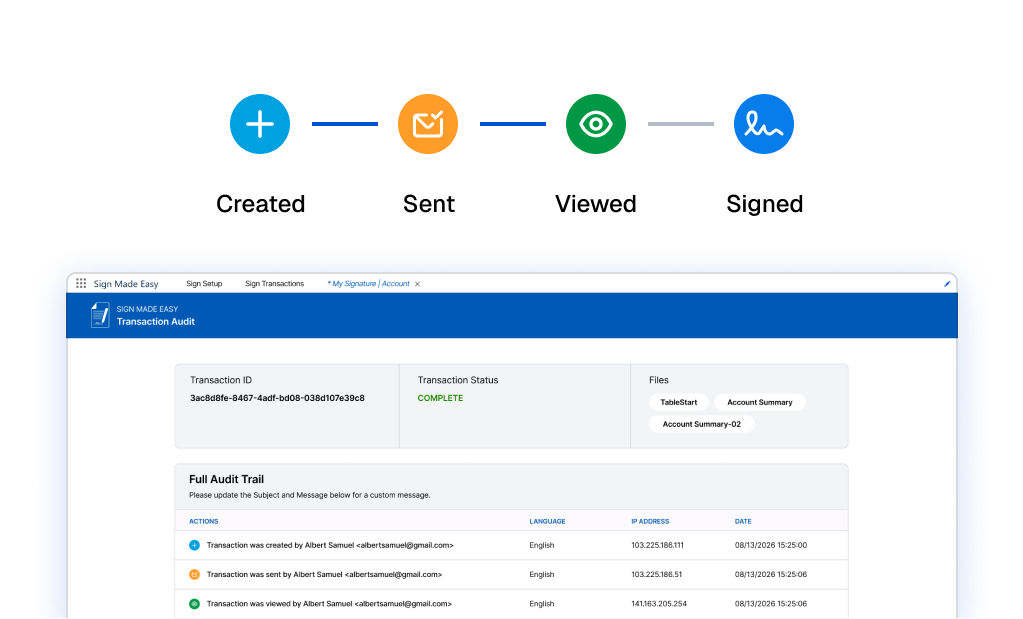Click the orange Sent envelope icon

pos(428,124)
